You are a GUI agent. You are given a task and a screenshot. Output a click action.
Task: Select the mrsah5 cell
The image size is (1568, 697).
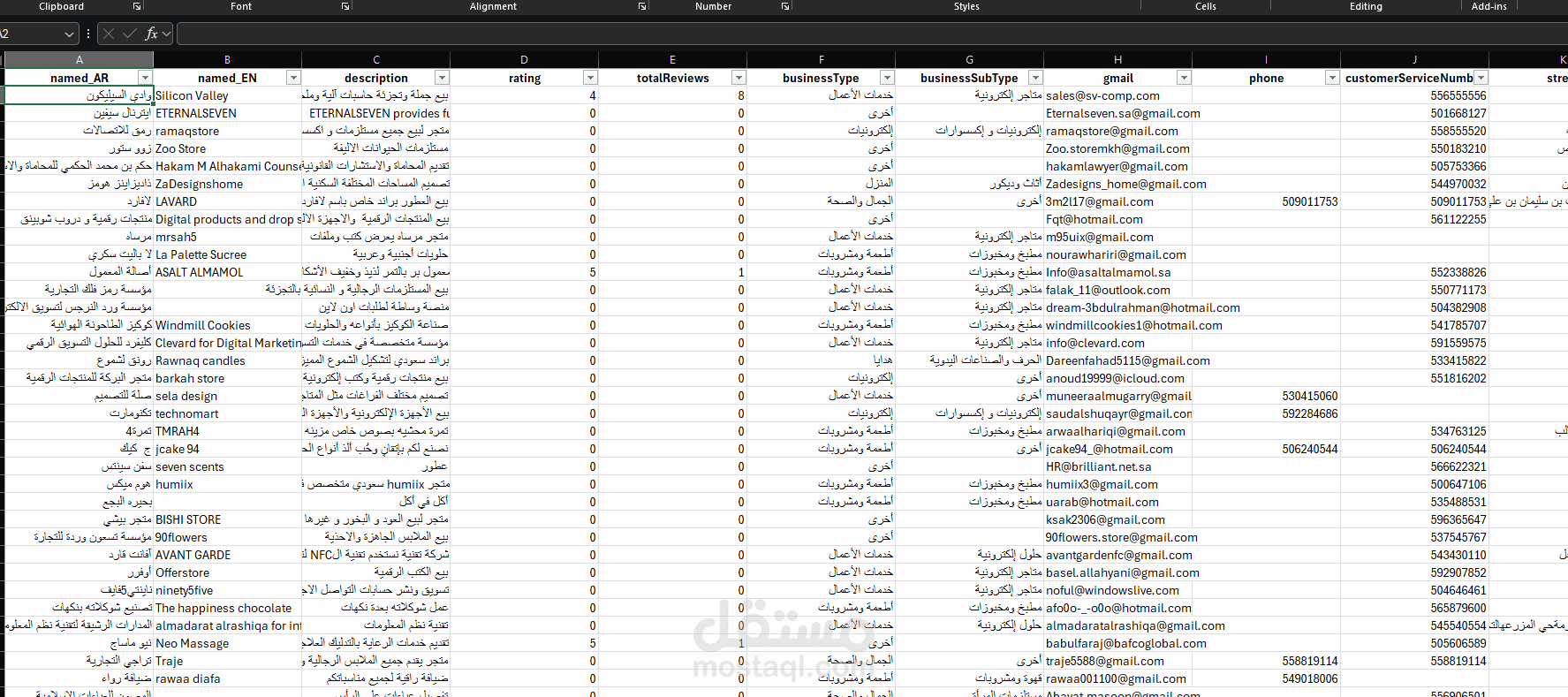(227, 237)
